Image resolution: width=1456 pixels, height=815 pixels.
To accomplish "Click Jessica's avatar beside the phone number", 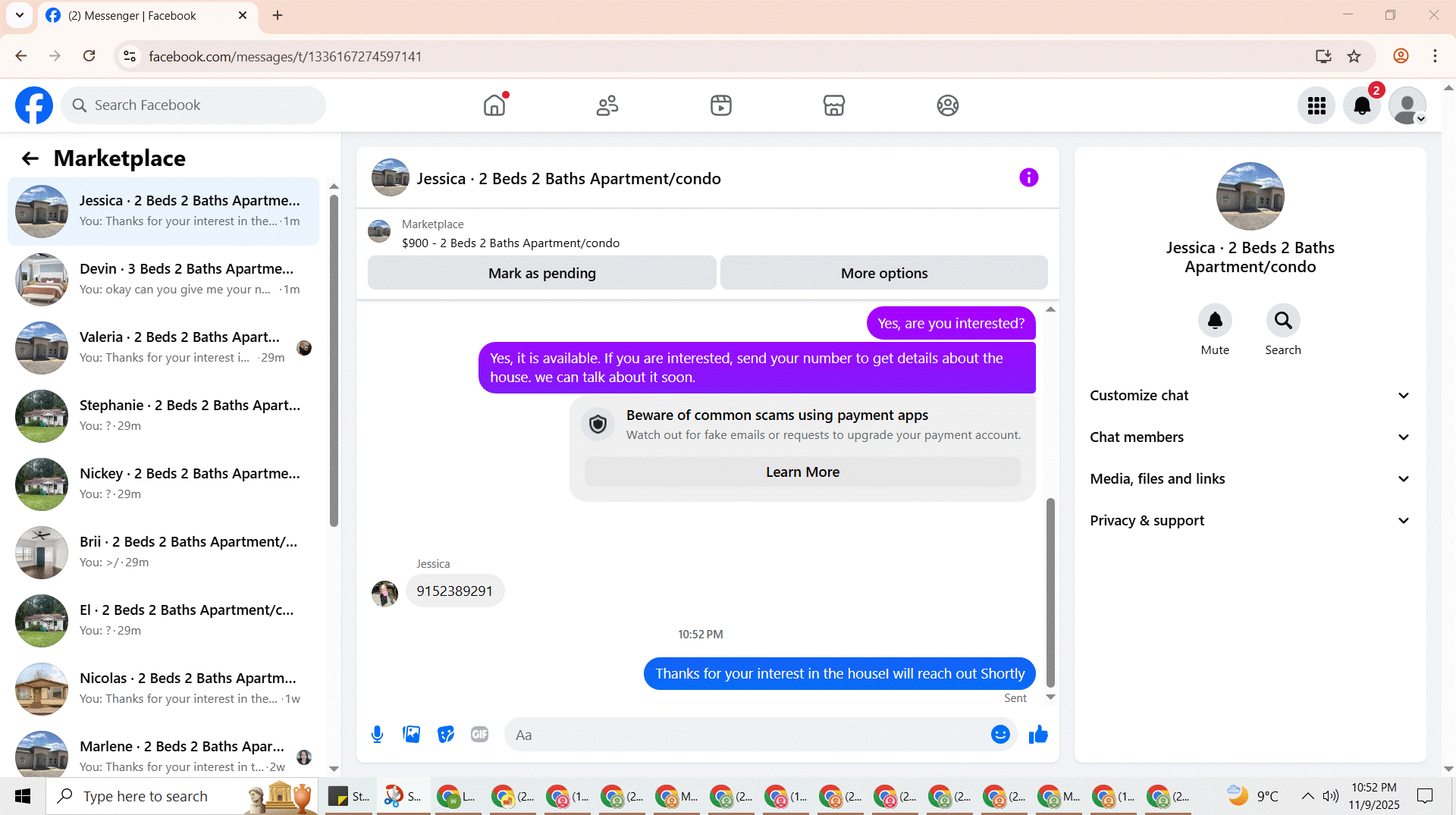I will (x=384, y=594).
